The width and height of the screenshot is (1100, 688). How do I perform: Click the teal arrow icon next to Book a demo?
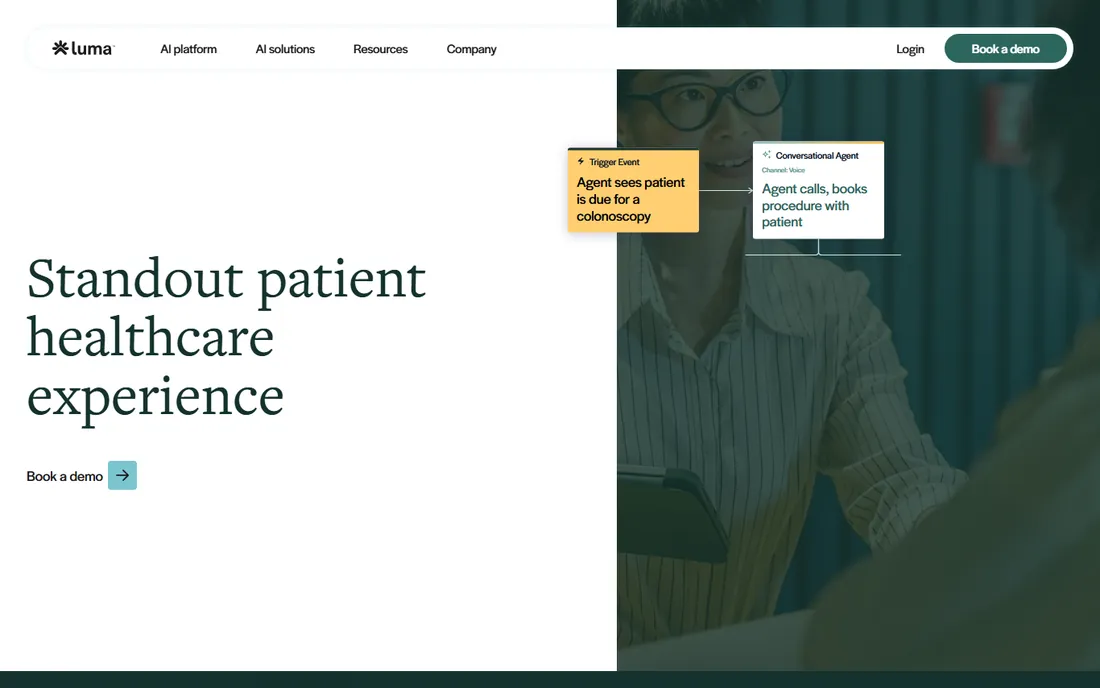point(122,475)
